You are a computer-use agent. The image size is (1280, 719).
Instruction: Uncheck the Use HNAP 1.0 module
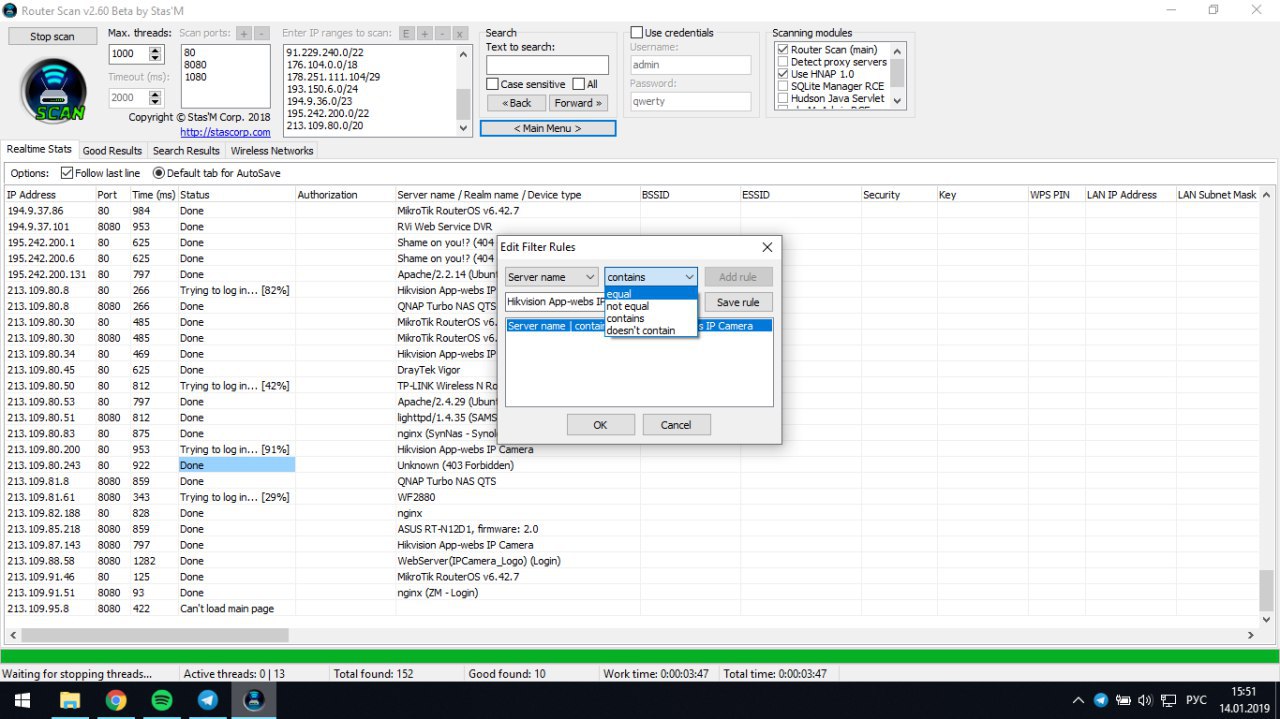pos(783,74)
